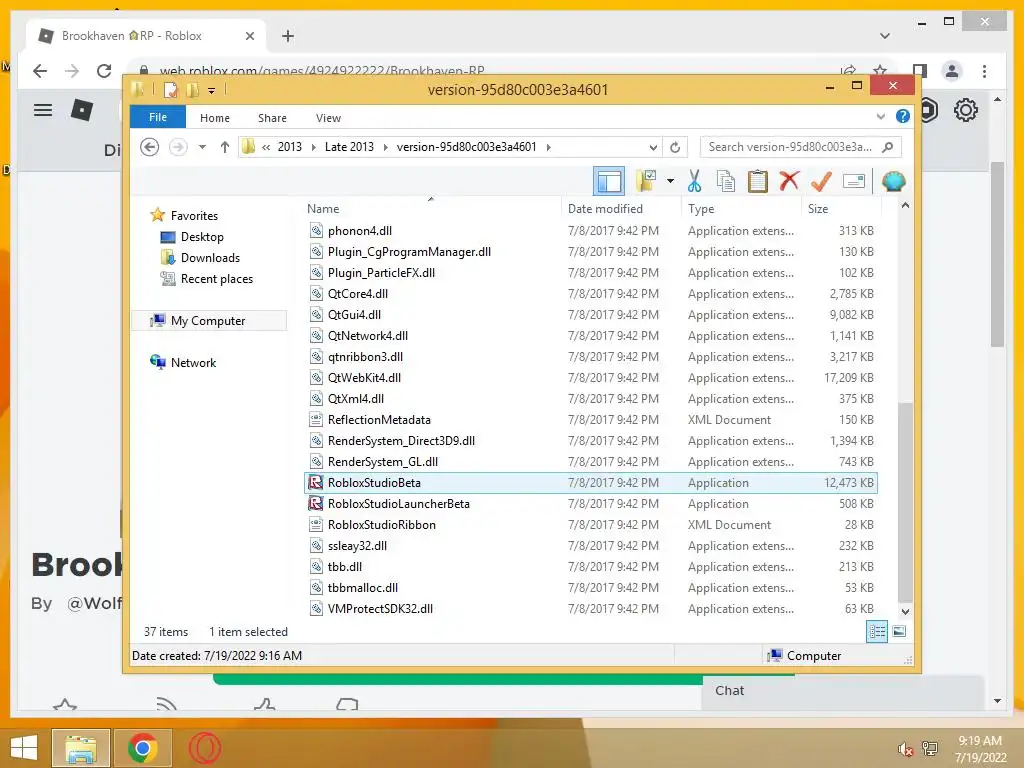Click the Paste clipboard icon

pos(758,181)
